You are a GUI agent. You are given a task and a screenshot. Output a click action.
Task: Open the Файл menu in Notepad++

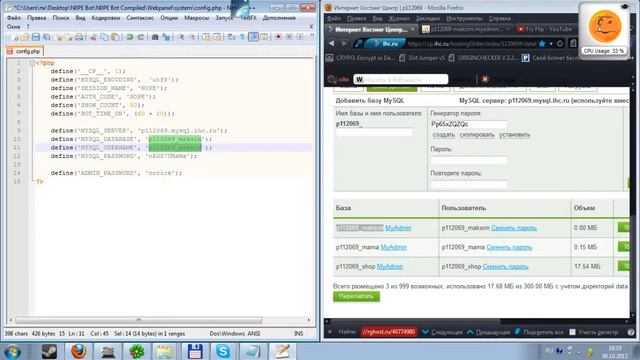13,18
